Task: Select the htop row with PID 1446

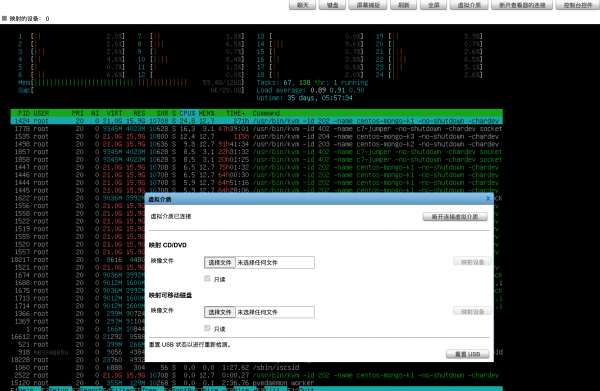Action: [x=256, y=175]
